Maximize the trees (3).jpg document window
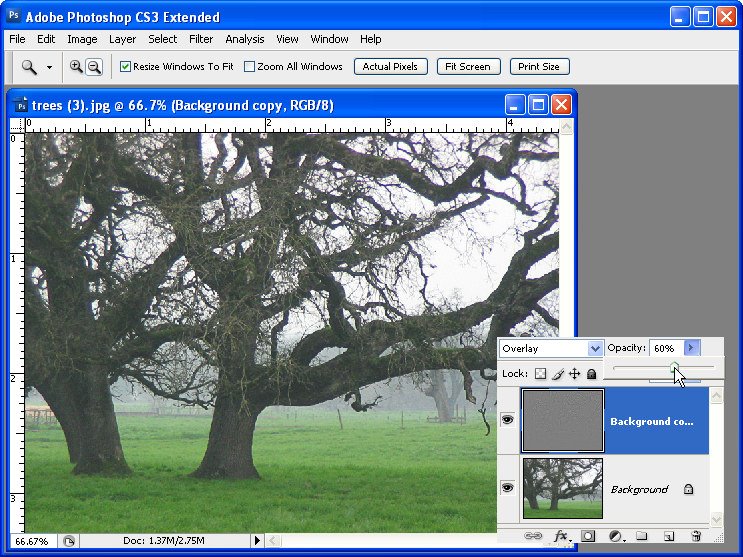This screenshot has width=743, height=557. coord(538,105)
